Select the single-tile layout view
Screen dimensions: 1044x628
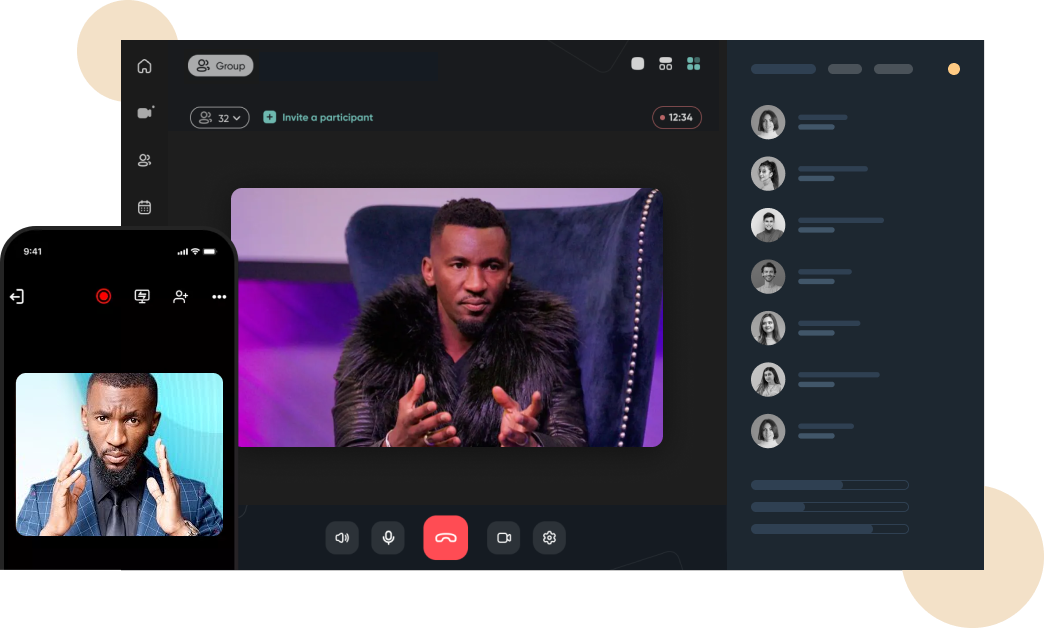(638, 64)
